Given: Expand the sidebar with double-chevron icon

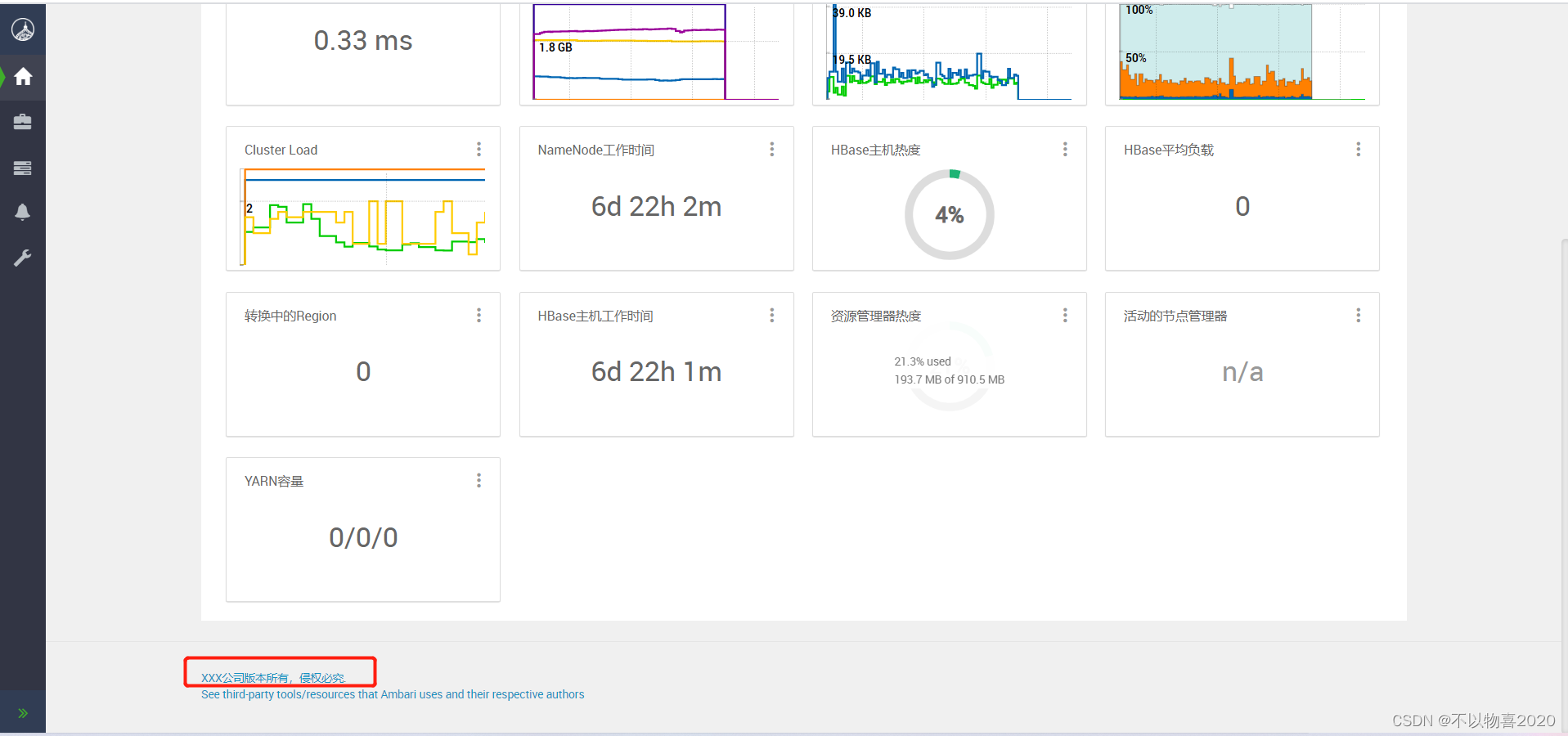Looking at the screenshot, I should coord(23,713).
